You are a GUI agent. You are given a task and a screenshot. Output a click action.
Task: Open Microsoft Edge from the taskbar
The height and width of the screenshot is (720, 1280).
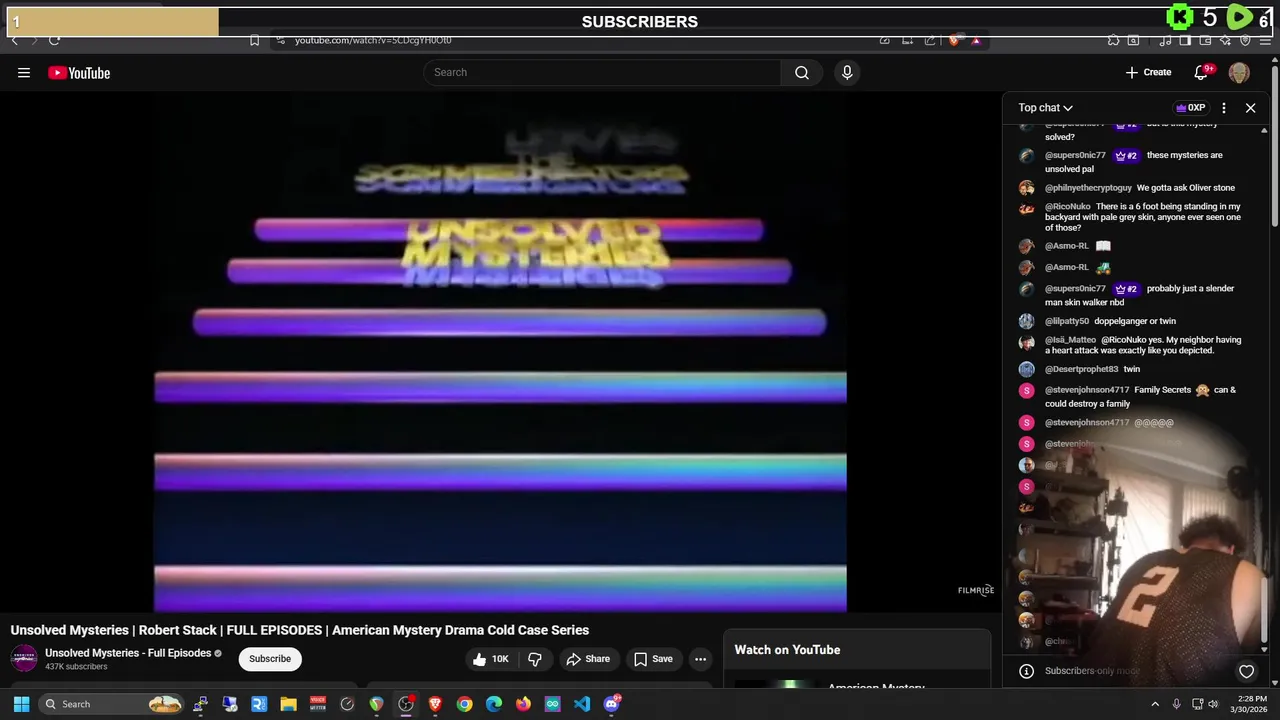pyautogui.click(x=494, y=704)
